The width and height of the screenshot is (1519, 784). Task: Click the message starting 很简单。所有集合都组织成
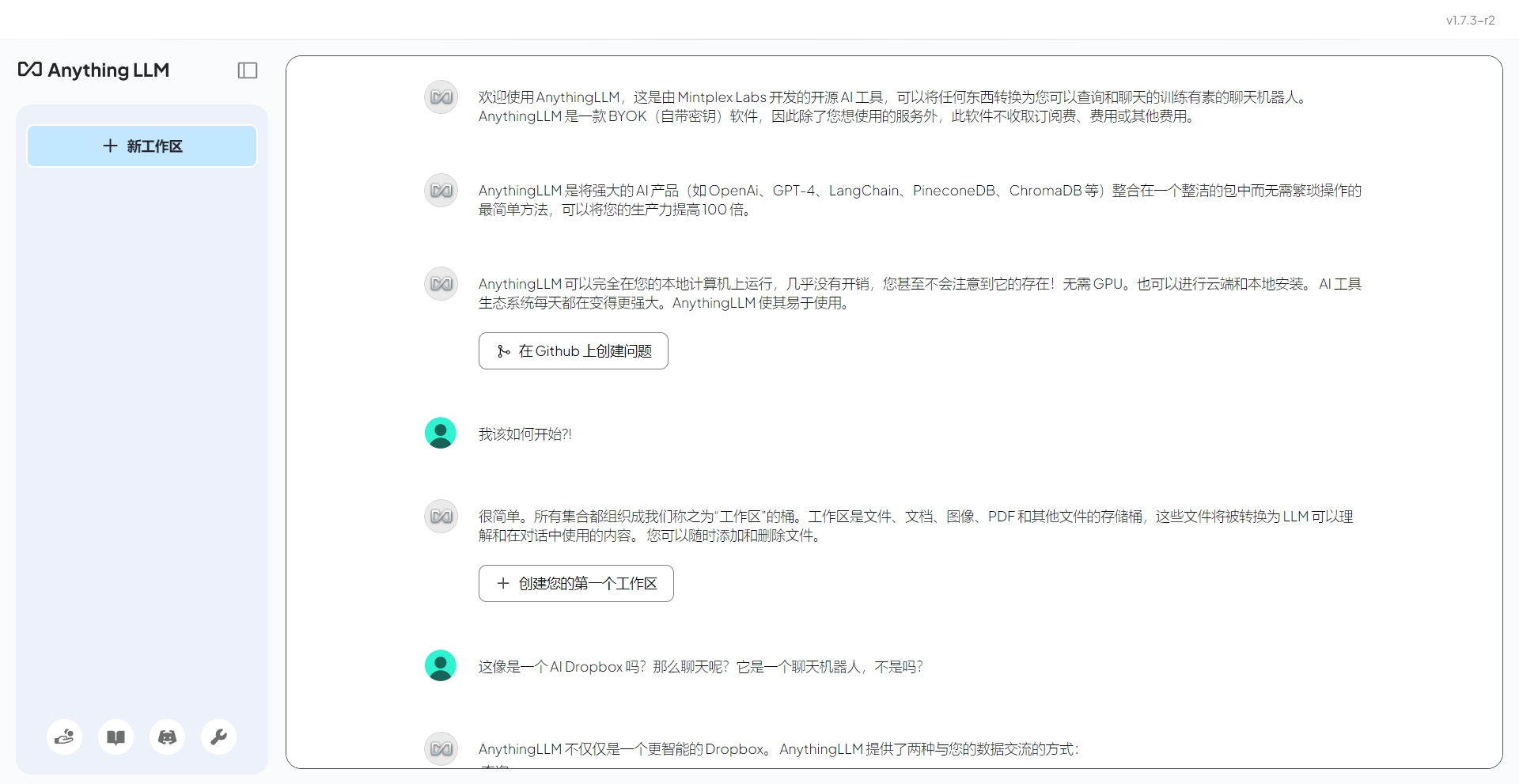(x=915, y=526)
